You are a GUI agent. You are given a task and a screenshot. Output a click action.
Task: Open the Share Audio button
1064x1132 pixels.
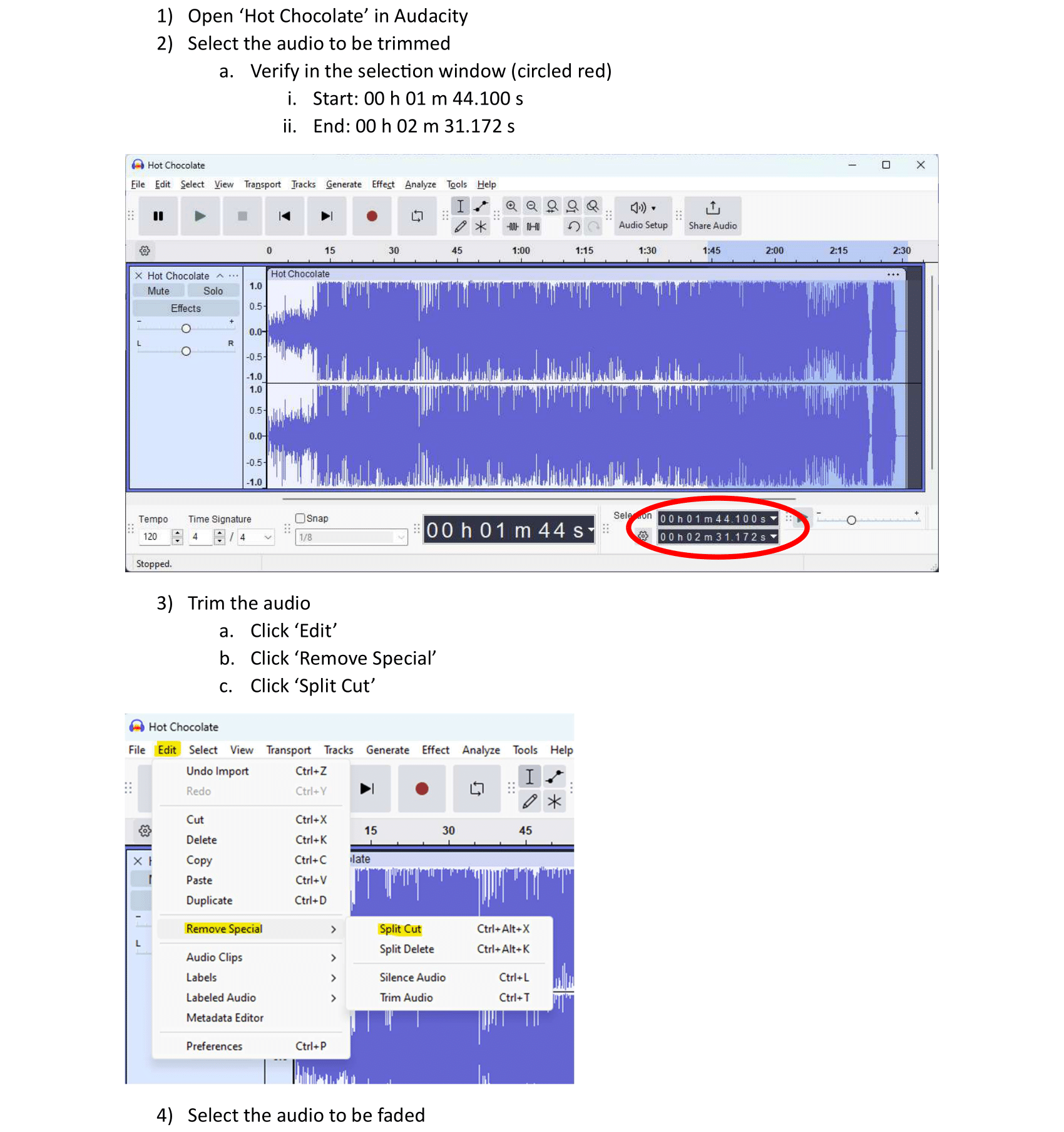(713, 216)
